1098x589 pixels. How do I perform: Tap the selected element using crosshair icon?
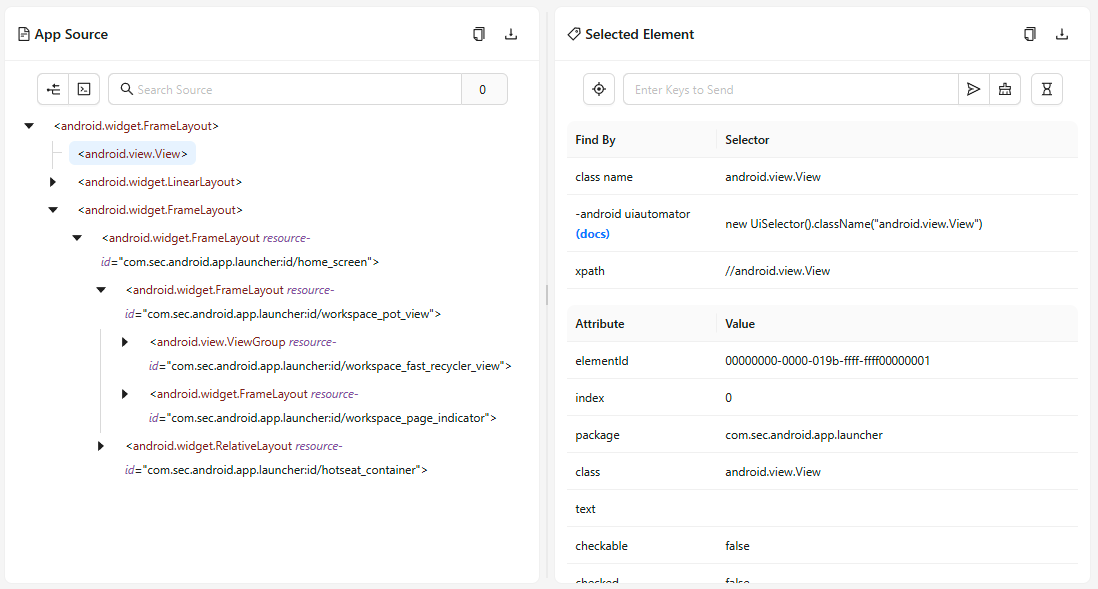point(599,89)
